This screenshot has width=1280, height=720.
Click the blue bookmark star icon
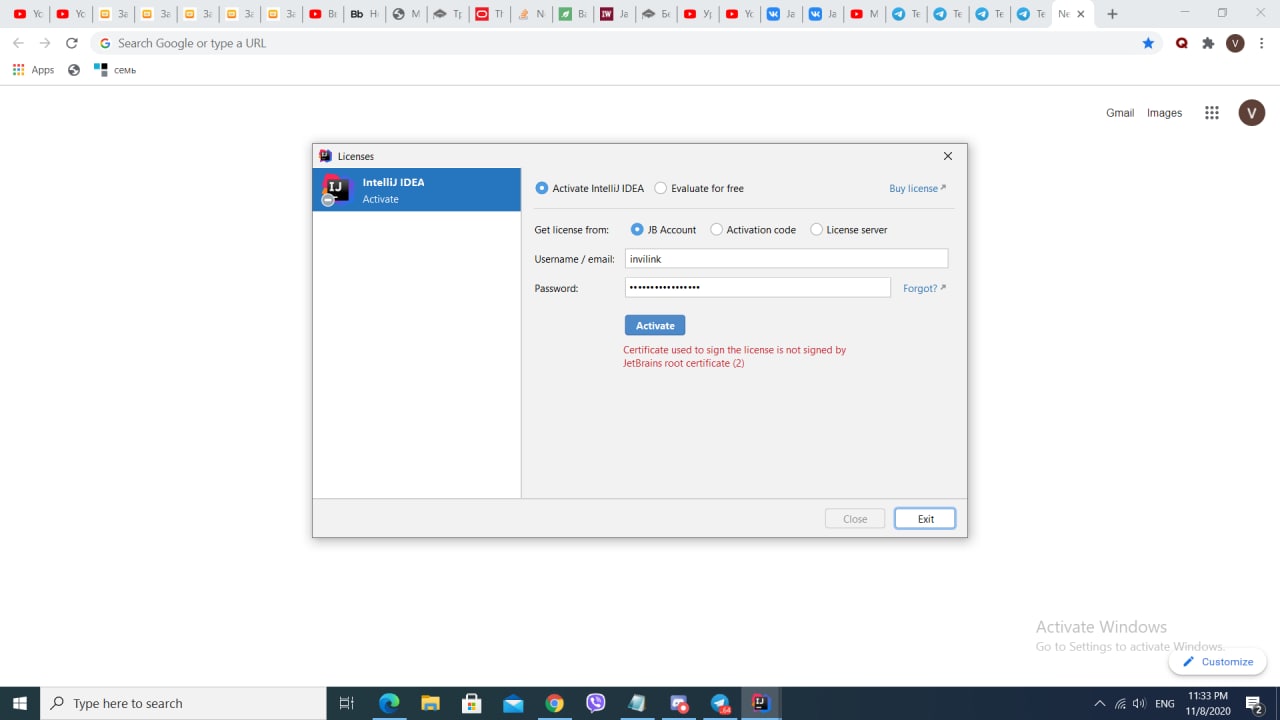coord(1148,43)
